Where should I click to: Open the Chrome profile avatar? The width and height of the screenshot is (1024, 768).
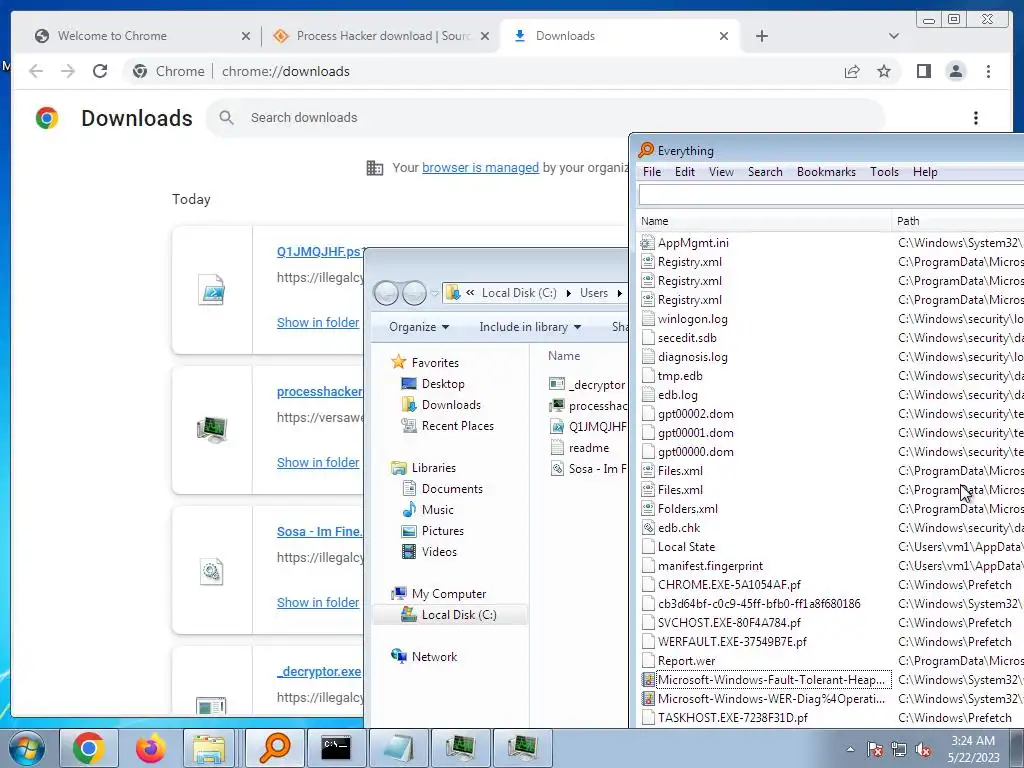click(x=955, y=71)
